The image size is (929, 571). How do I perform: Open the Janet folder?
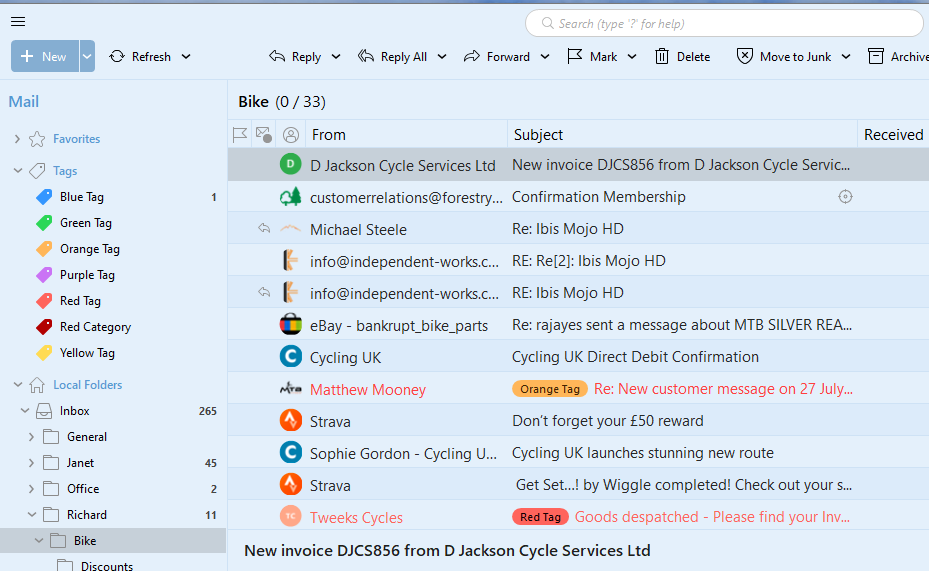coord(80,463)
